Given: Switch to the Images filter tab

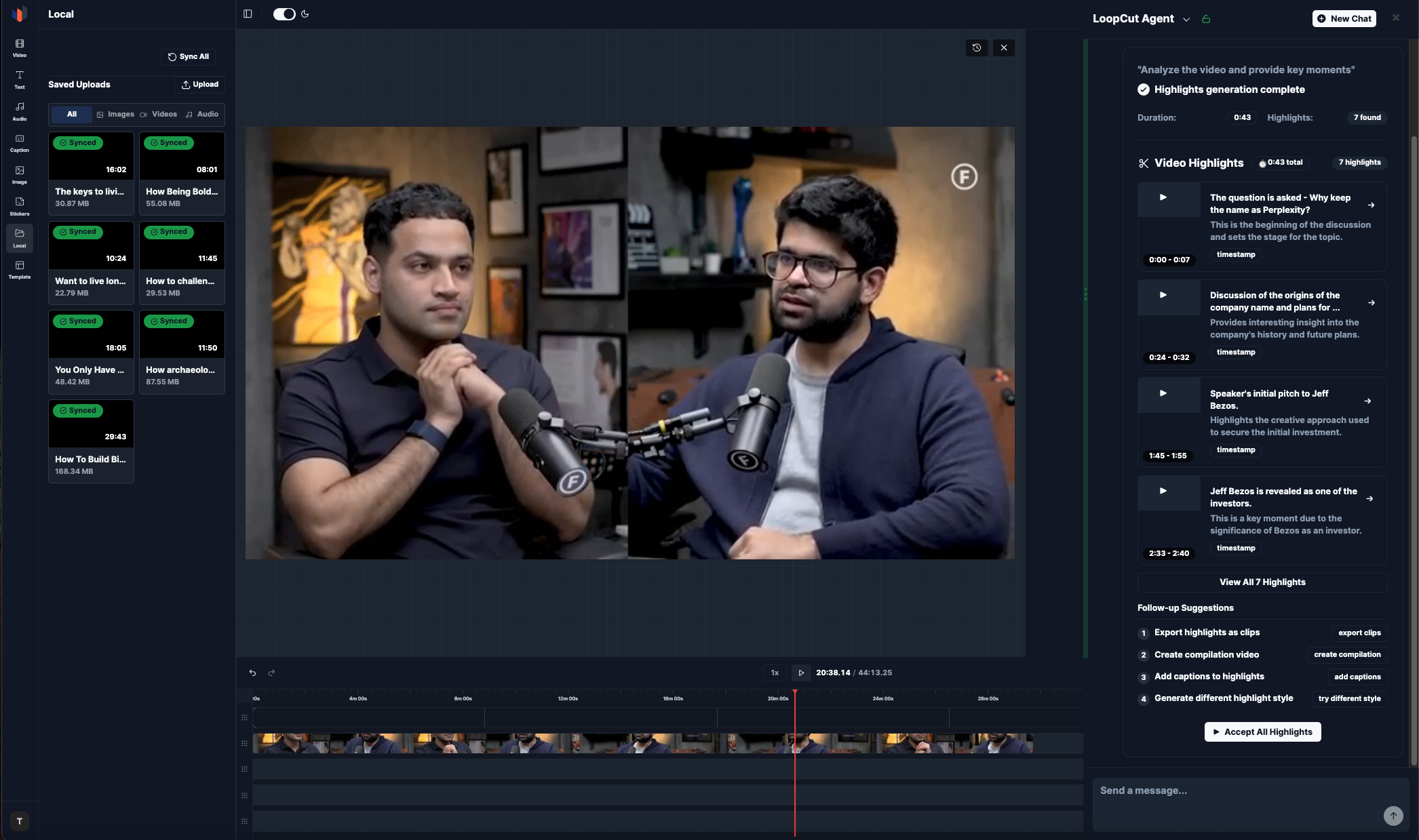Looking at the screenshot, I should pos(115,114).
